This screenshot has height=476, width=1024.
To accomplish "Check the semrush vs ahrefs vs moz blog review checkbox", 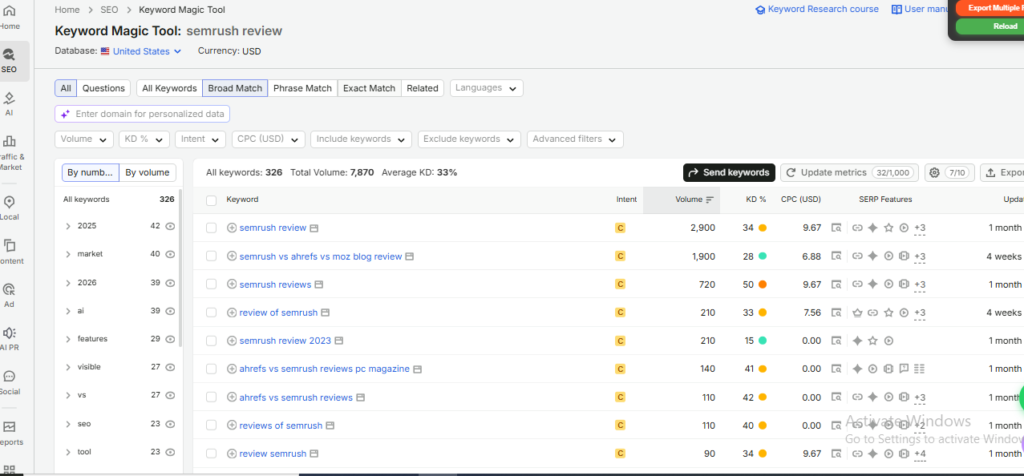I will (x=211, y=257).
